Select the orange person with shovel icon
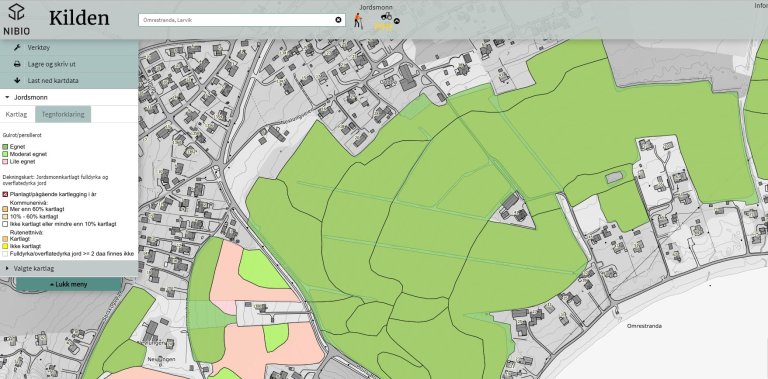Image resolution: width=768 pixels, height=379 pixels. pos(358,21)
